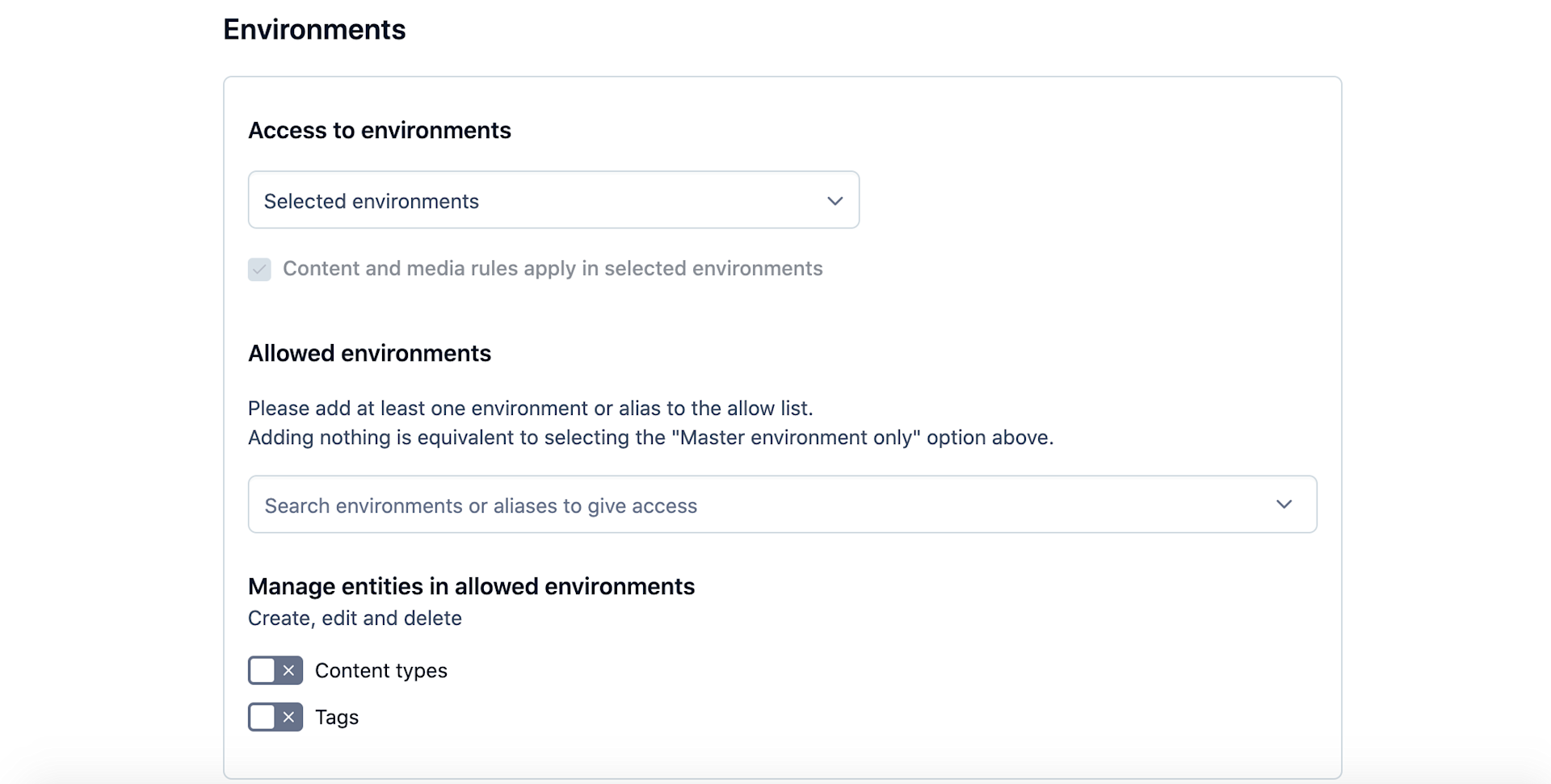The width and height of the screenshot is (1551, 784).
Task: Click the Content types label
Action: click(381, 670)
